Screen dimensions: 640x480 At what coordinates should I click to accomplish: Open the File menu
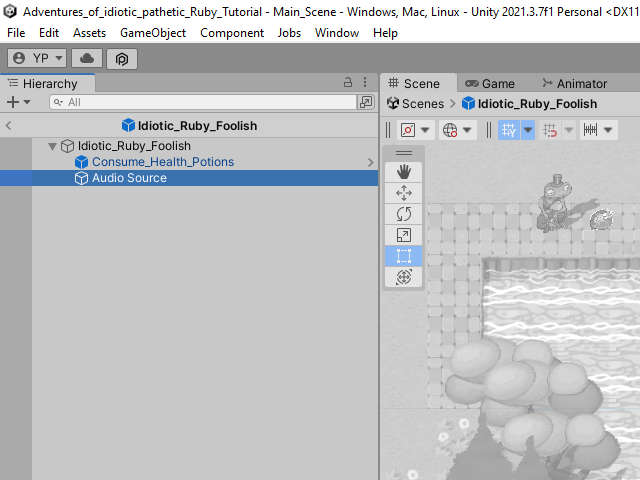click(16, 33)
